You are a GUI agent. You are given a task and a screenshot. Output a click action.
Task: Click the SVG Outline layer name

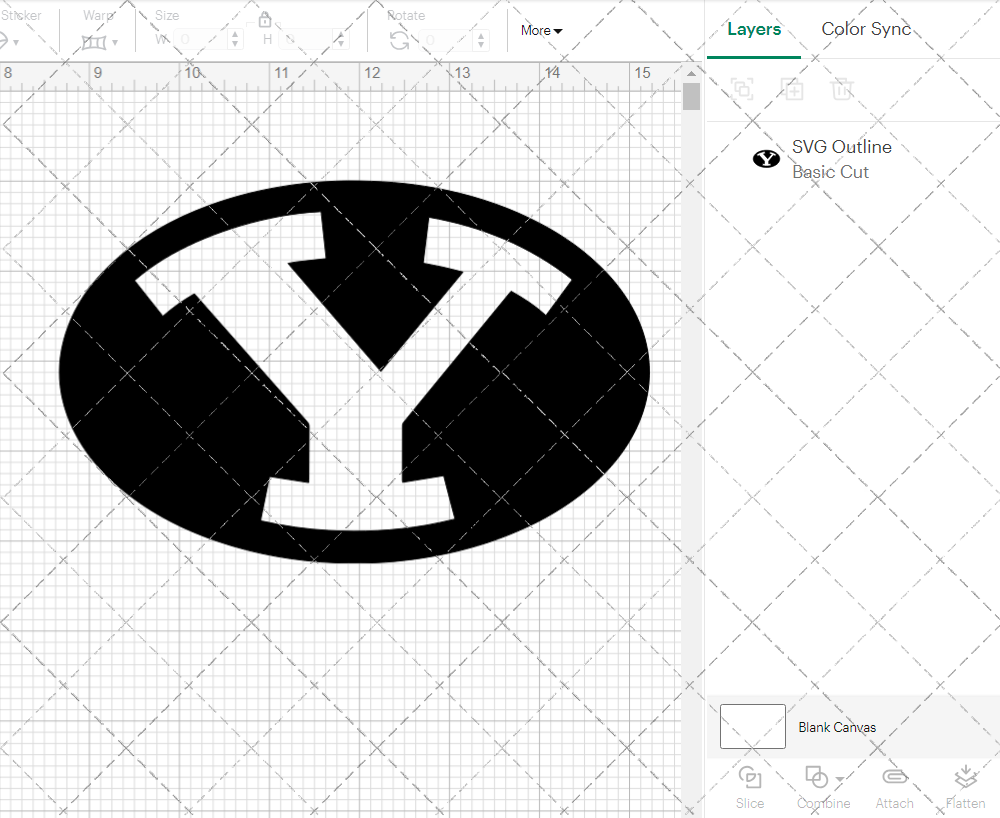pyautogui.click(x=841, y=146)
